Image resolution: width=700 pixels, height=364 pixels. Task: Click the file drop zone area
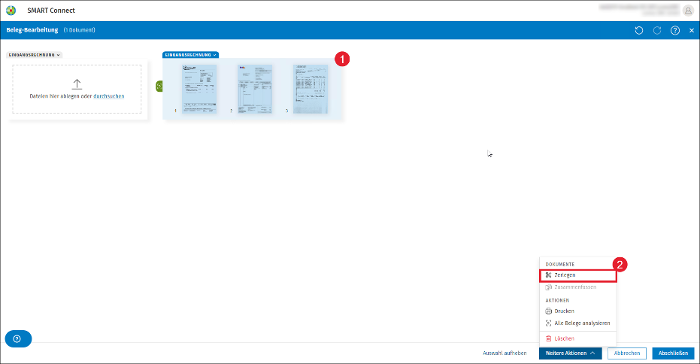pos(77,89)
